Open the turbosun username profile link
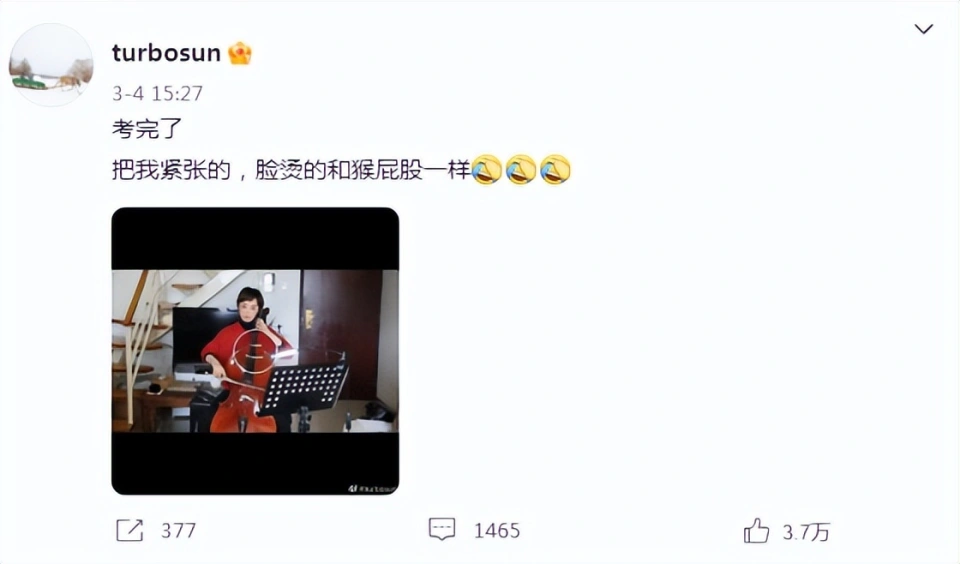Screen dimensions: 960x564 pos(166,53)
